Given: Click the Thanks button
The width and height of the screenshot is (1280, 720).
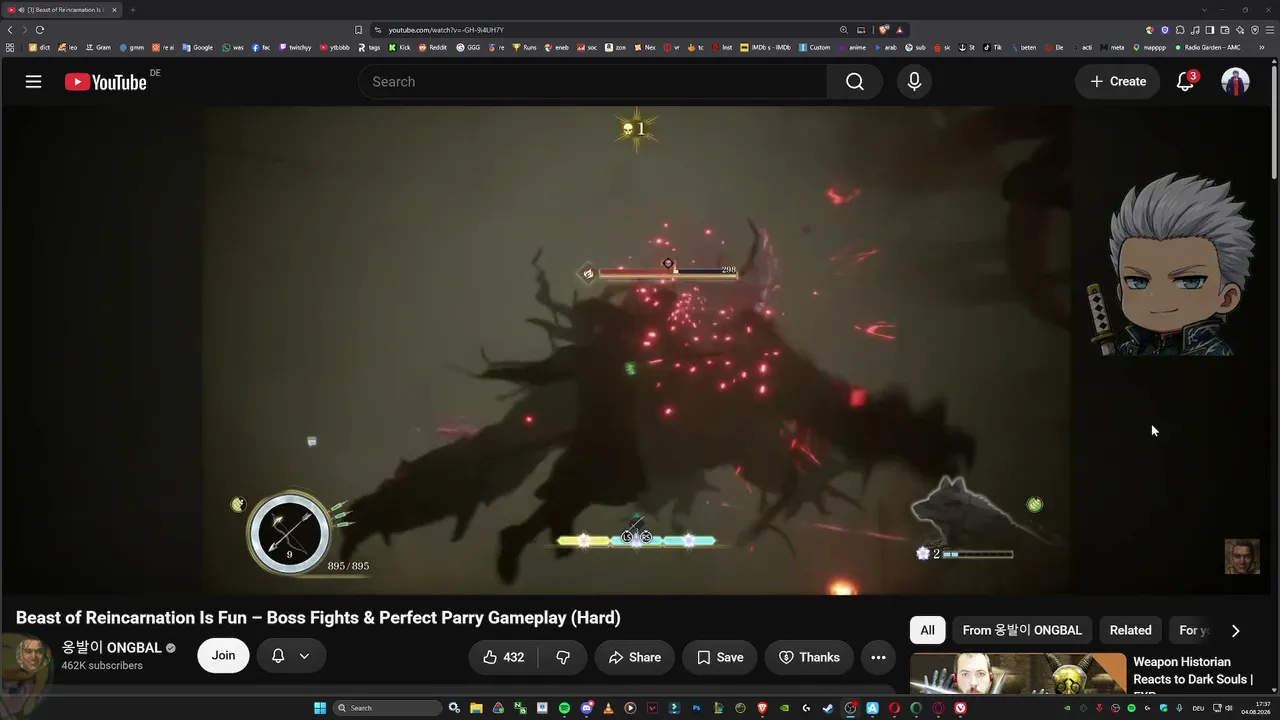Looking at the screenshot, I should click(x=809, y=657).
